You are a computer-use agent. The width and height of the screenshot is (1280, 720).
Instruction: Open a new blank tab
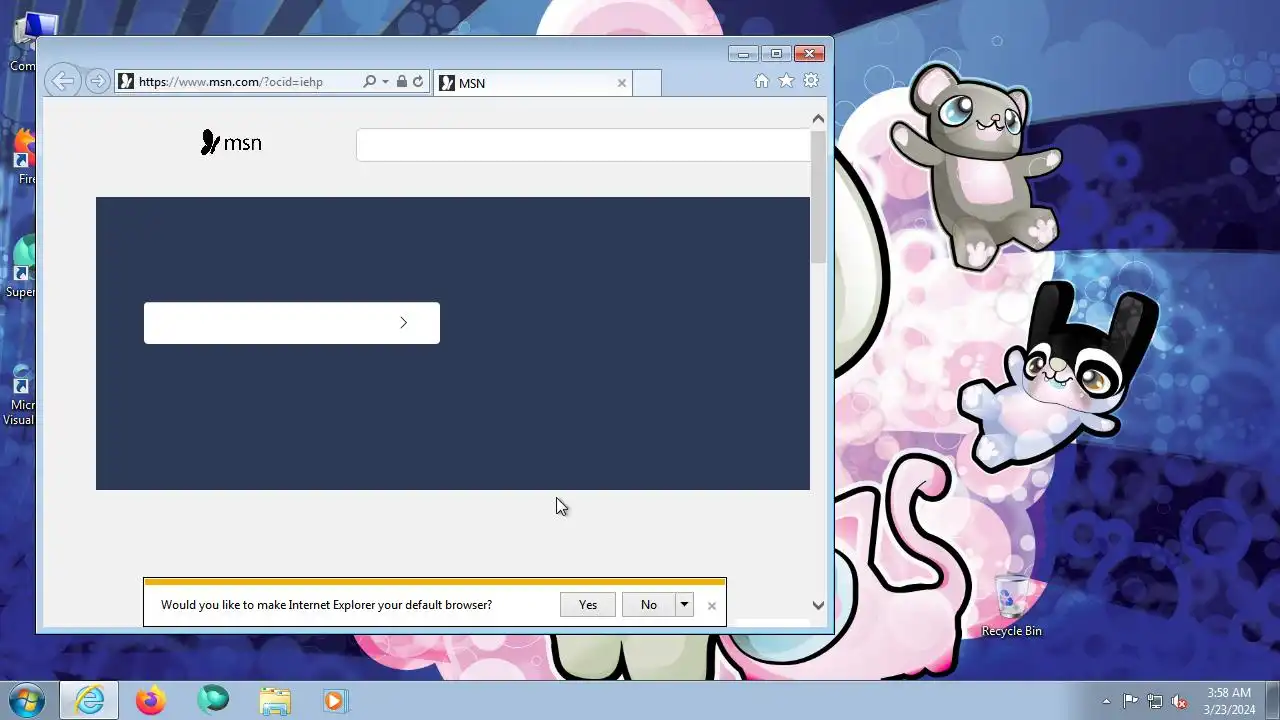(x=647, y=83)
